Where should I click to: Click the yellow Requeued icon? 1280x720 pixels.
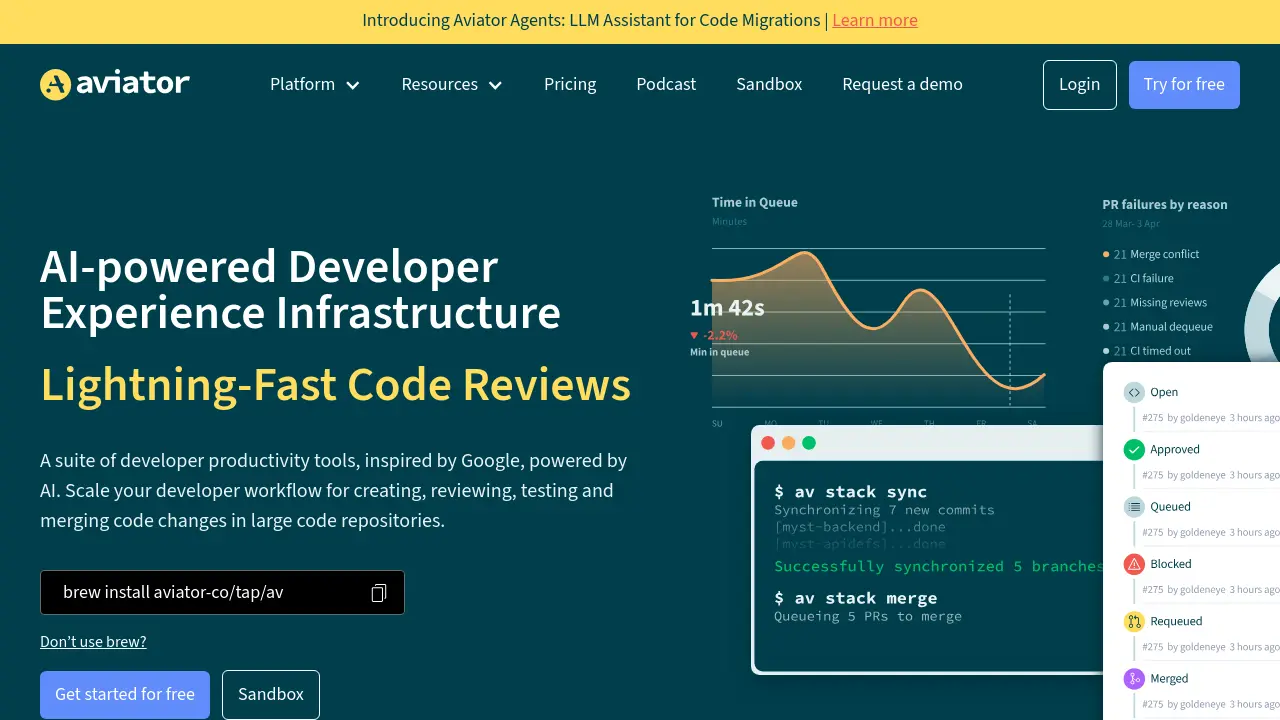coord(1134,621)
